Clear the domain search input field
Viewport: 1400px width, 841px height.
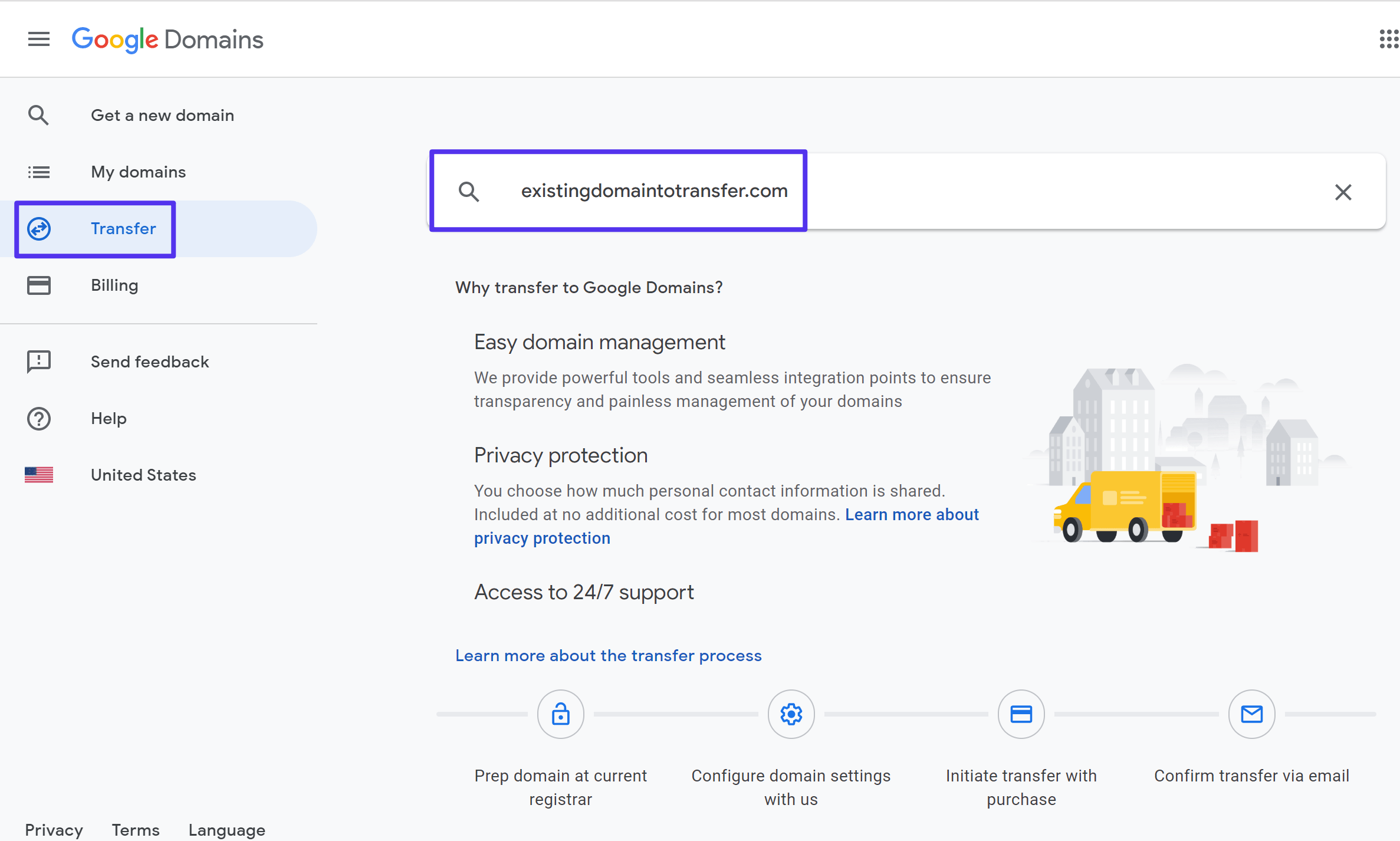tap(1343, 191)
